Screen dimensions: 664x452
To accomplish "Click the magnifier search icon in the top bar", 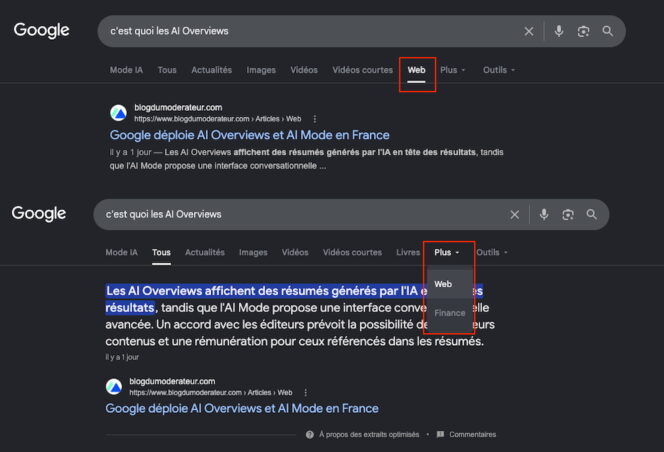I will (608, 31).
